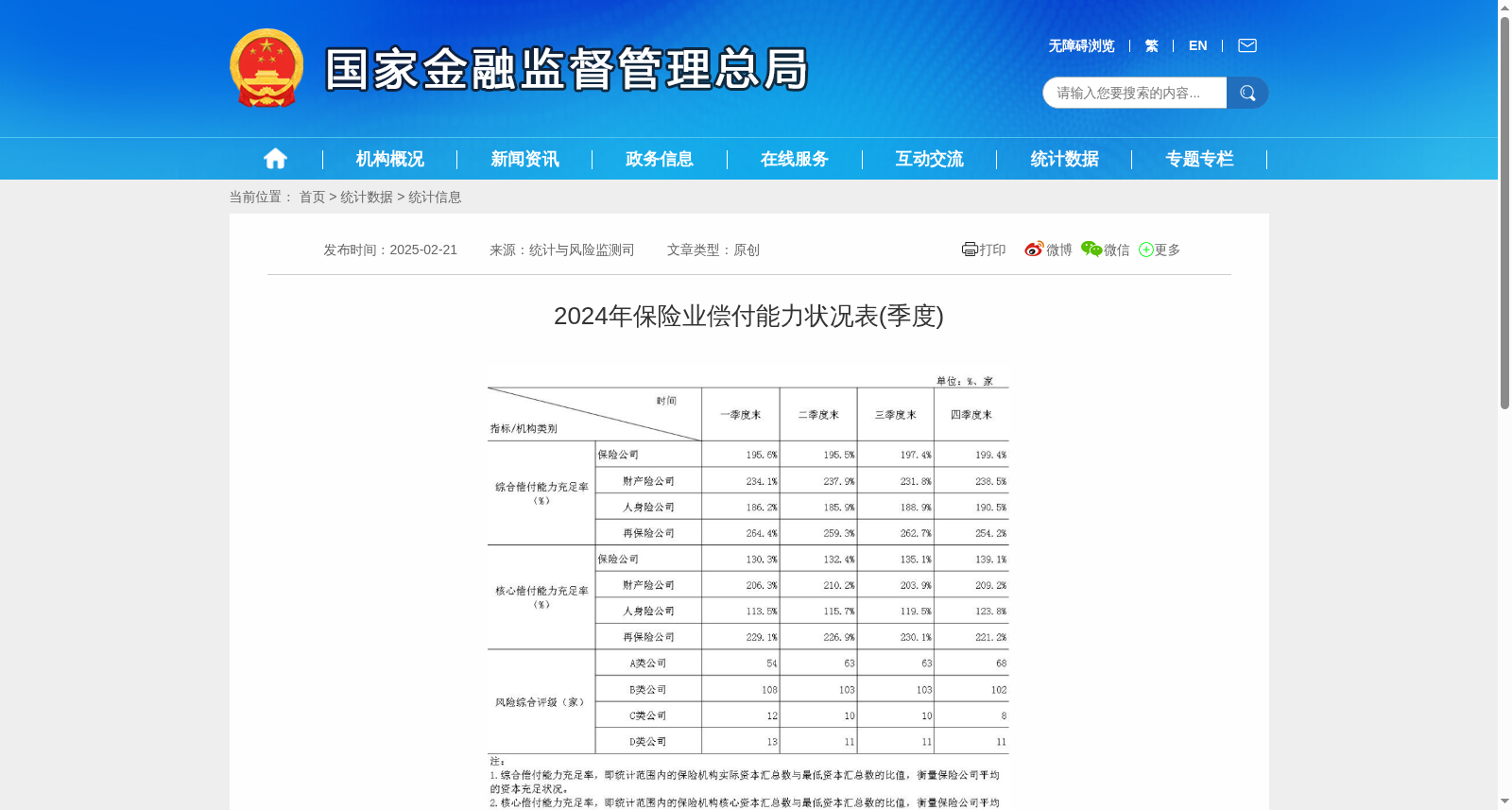The height and width of the screenshot is (810, 1512).
Task: Click the green plus more icon
Action: (x=1145, y=250)
